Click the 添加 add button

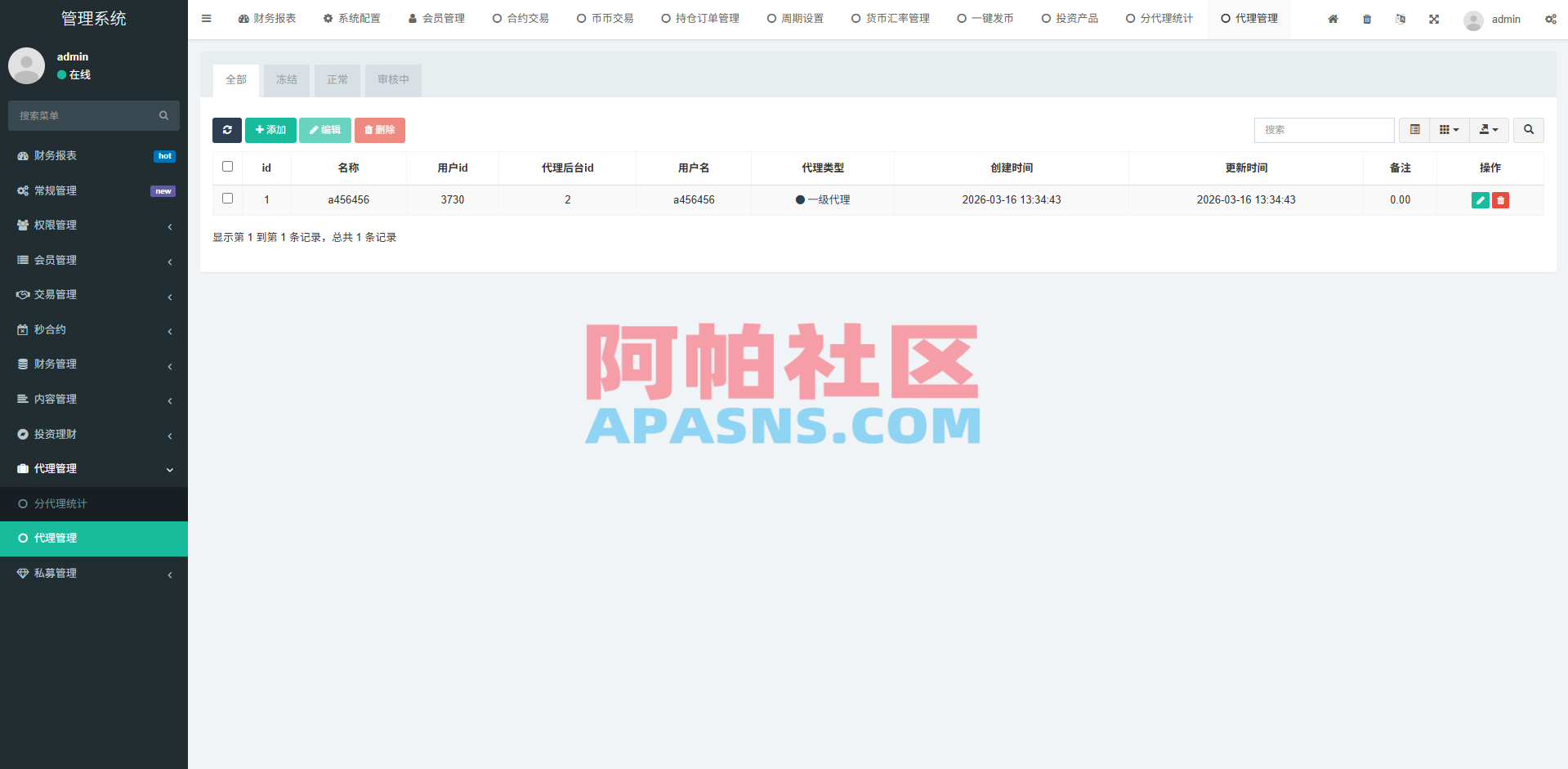pyautogui.click(x=270, y=130)
